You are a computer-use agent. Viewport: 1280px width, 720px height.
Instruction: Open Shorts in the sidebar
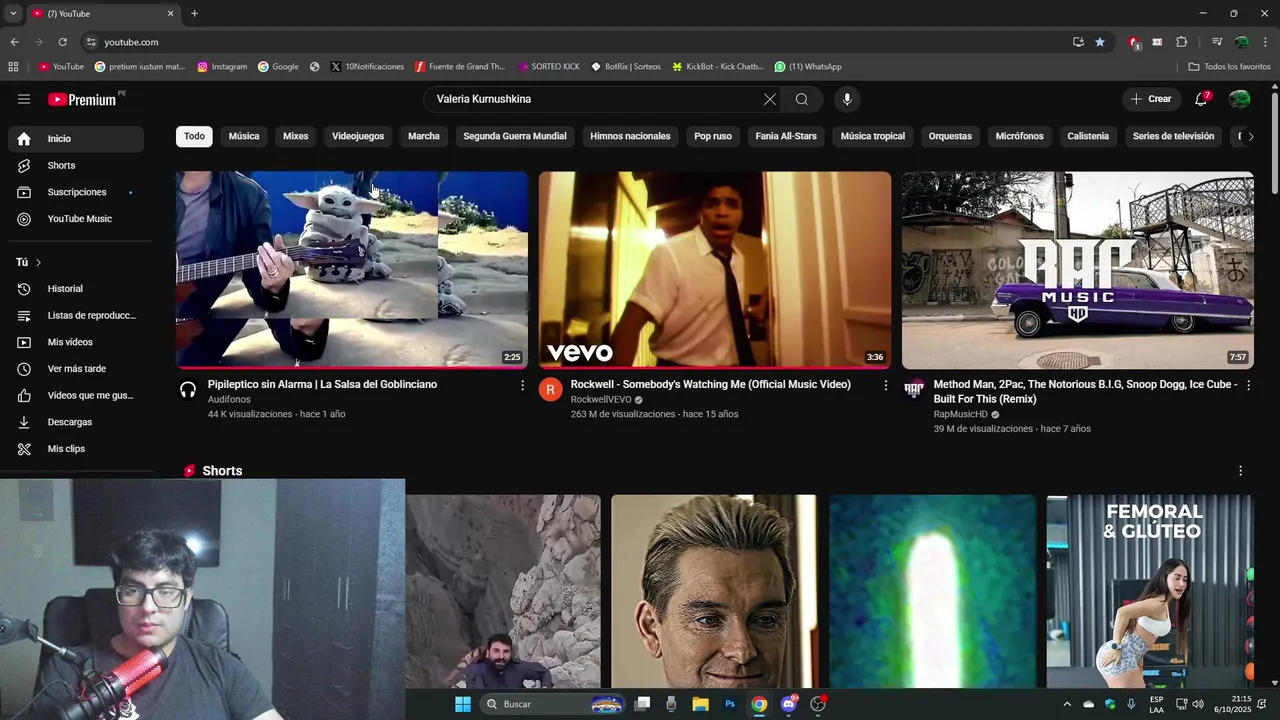tap(76, 165)
